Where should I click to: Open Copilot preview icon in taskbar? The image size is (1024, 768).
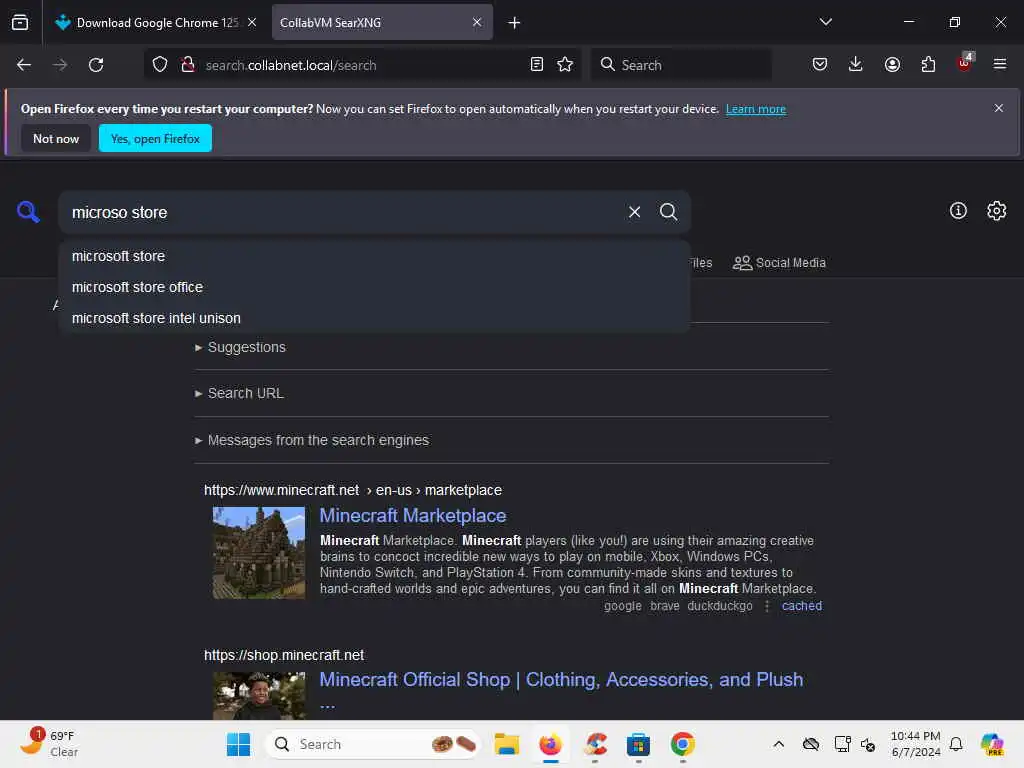pos(992,744)
